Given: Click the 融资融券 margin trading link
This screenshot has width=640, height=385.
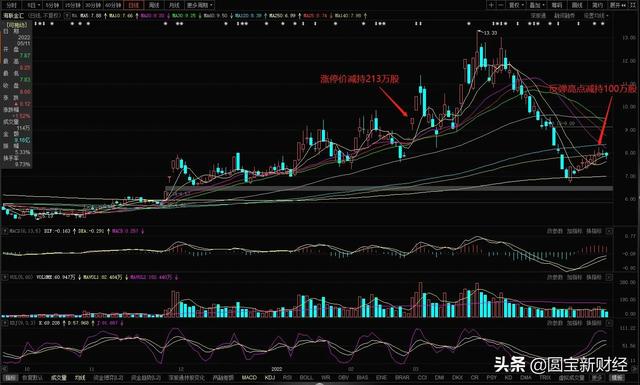Looking at the screenshot, I should (x=564, y=16).
